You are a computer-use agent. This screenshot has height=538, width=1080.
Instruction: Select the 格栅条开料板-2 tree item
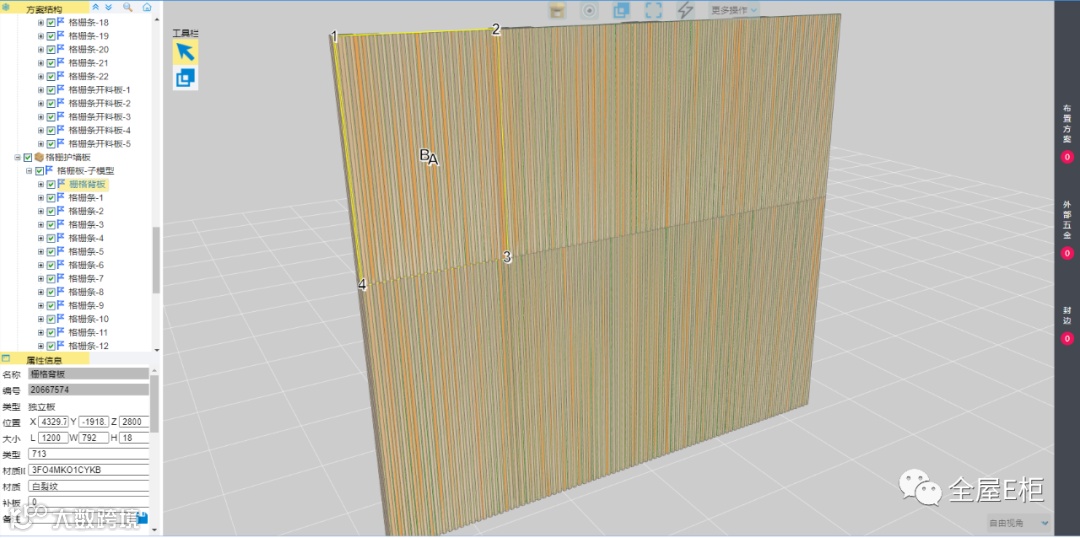tap(100, 103)
